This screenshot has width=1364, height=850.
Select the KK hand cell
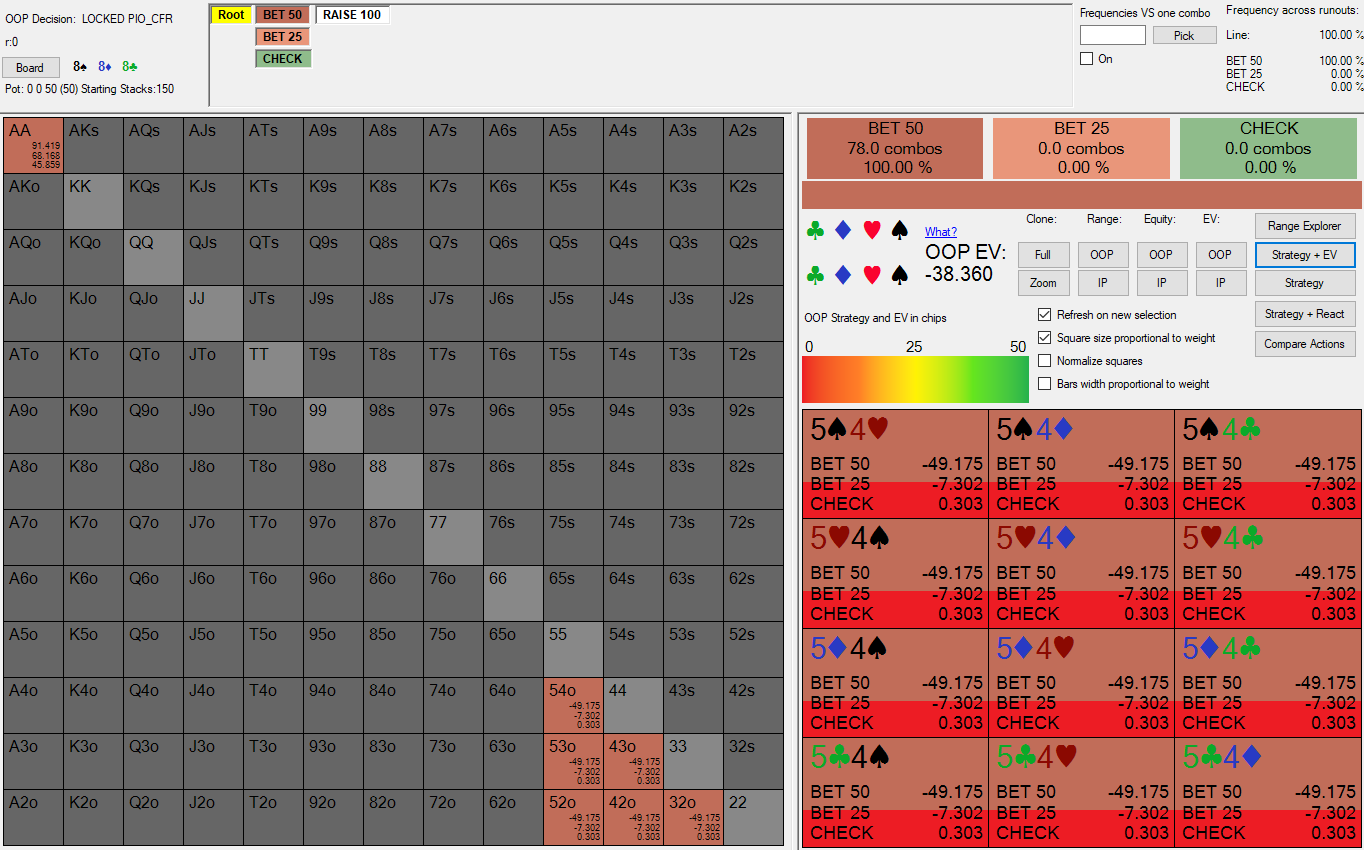click(93, 202)
